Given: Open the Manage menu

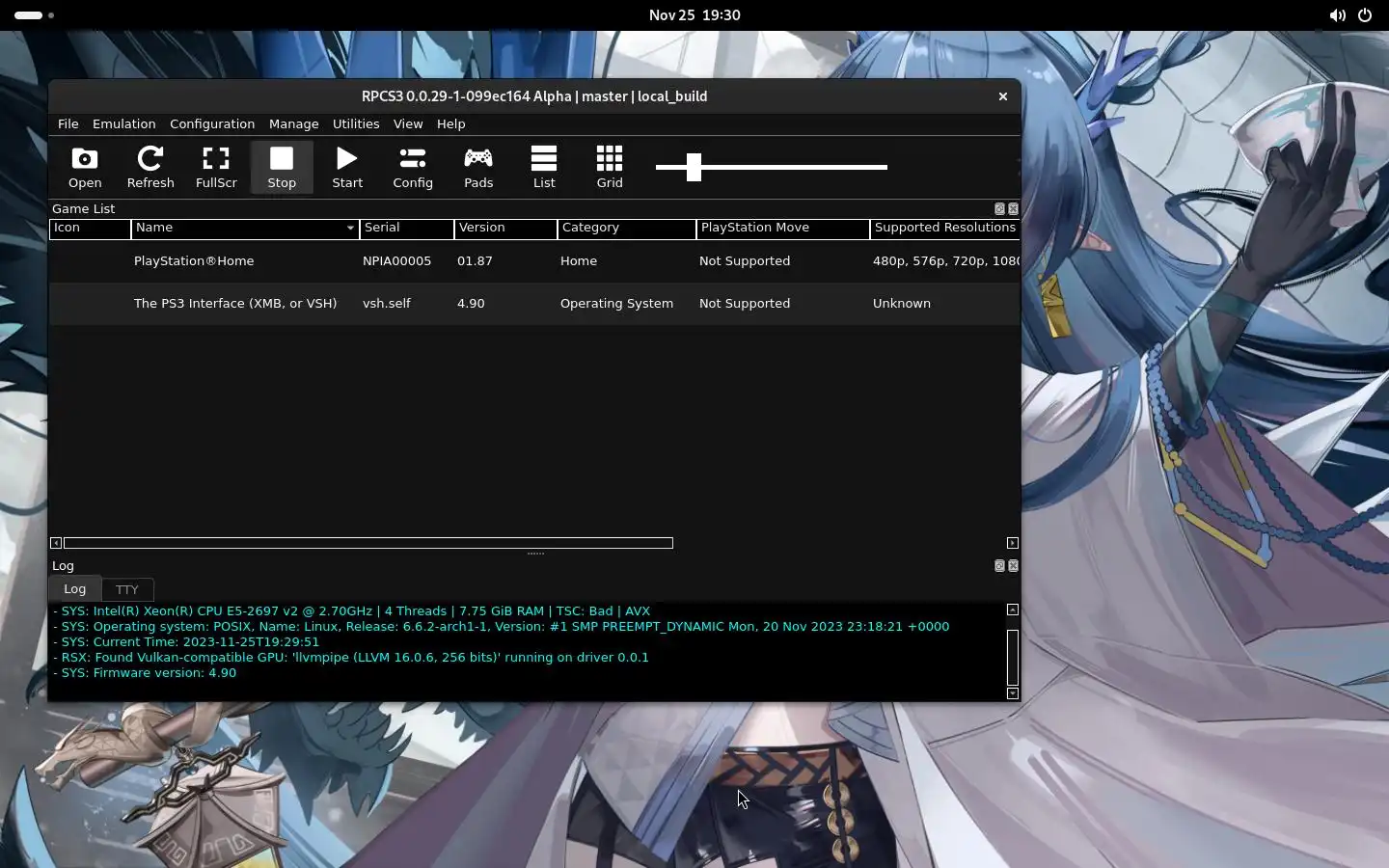Looking at the screenshot, I should pos(293,123).
